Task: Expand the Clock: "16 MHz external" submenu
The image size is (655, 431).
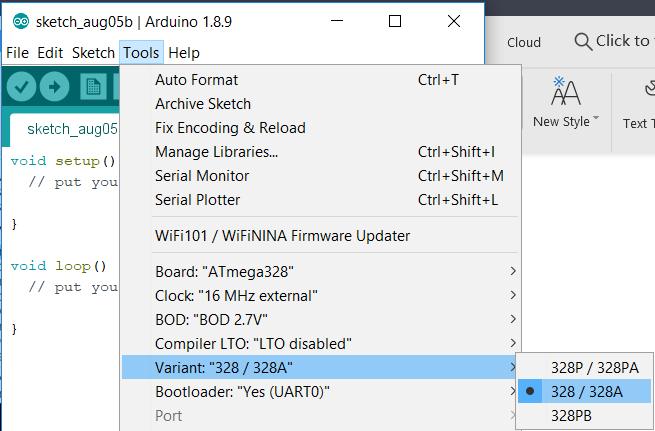Action: [x=320, y=296]
